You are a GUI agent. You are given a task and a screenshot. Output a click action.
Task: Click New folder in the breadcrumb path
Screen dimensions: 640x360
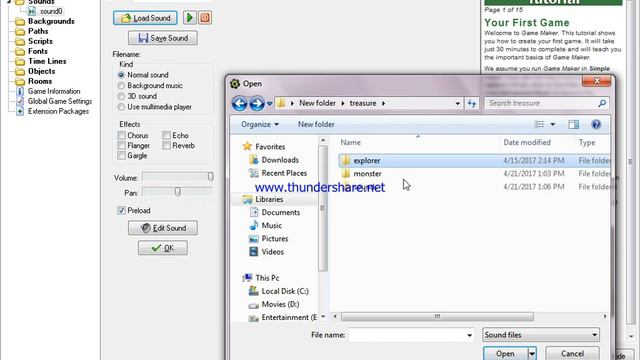tap(317, 103)
